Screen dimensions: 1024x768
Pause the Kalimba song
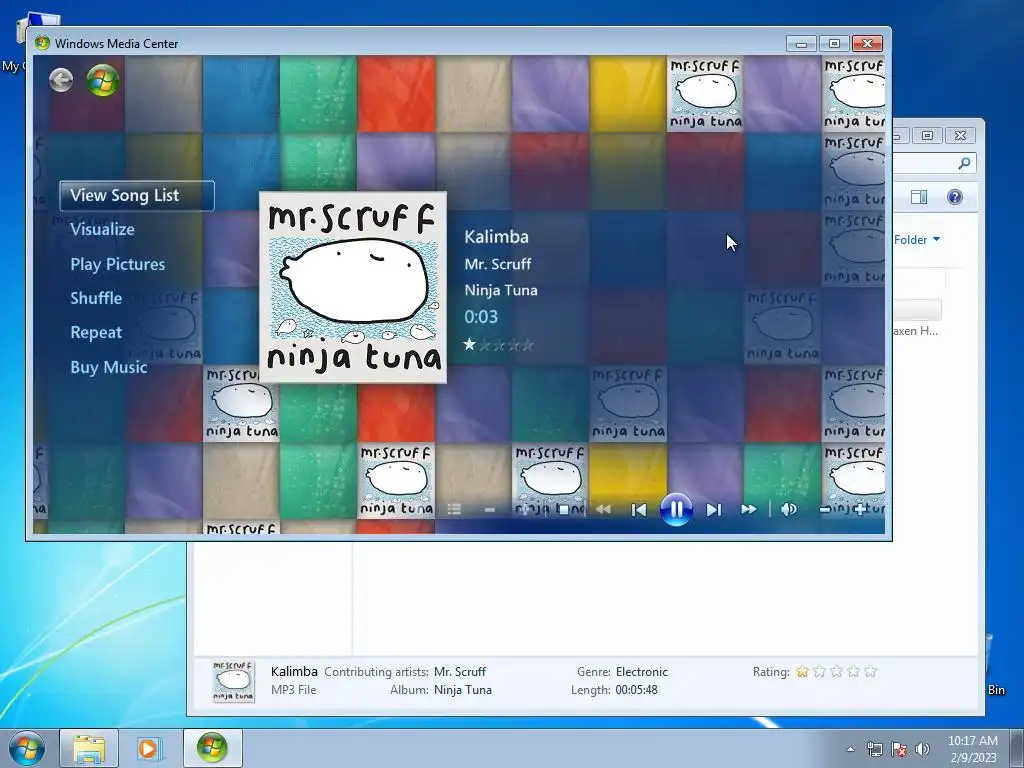click(676, 509)
